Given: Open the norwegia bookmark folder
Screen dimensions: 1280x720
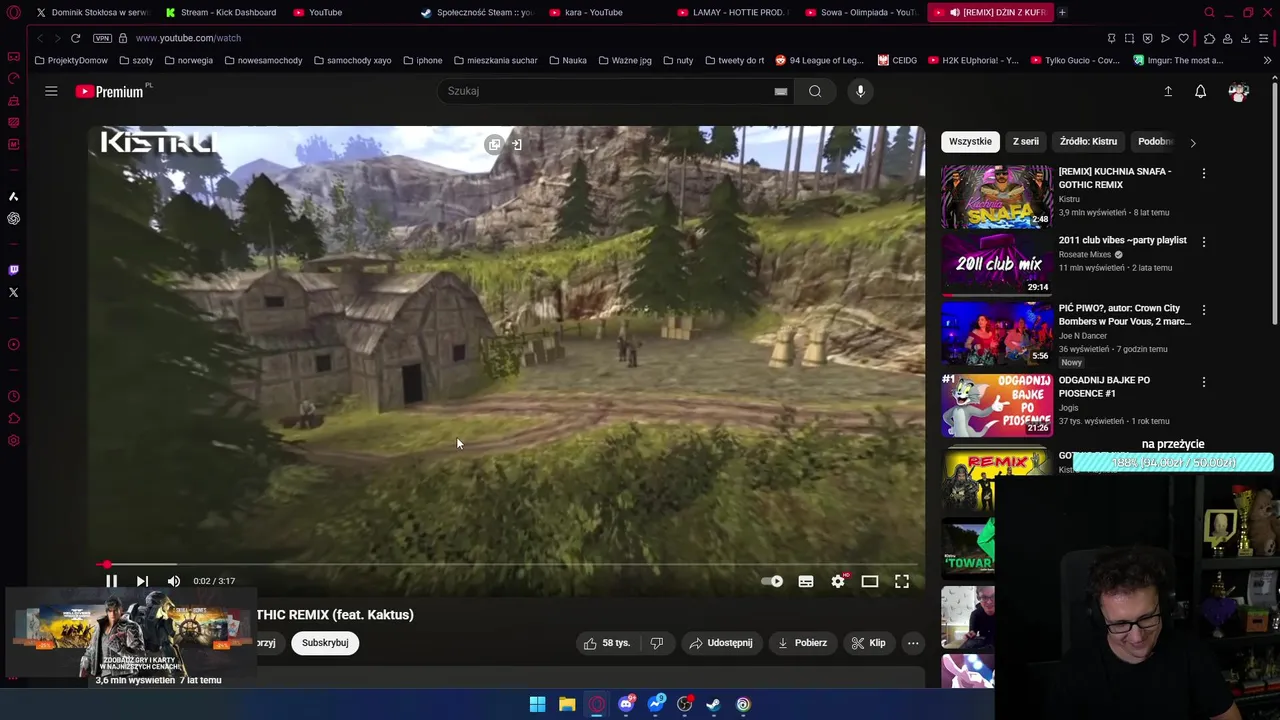Looking at the screenshot, I should [x=188, y=60].
